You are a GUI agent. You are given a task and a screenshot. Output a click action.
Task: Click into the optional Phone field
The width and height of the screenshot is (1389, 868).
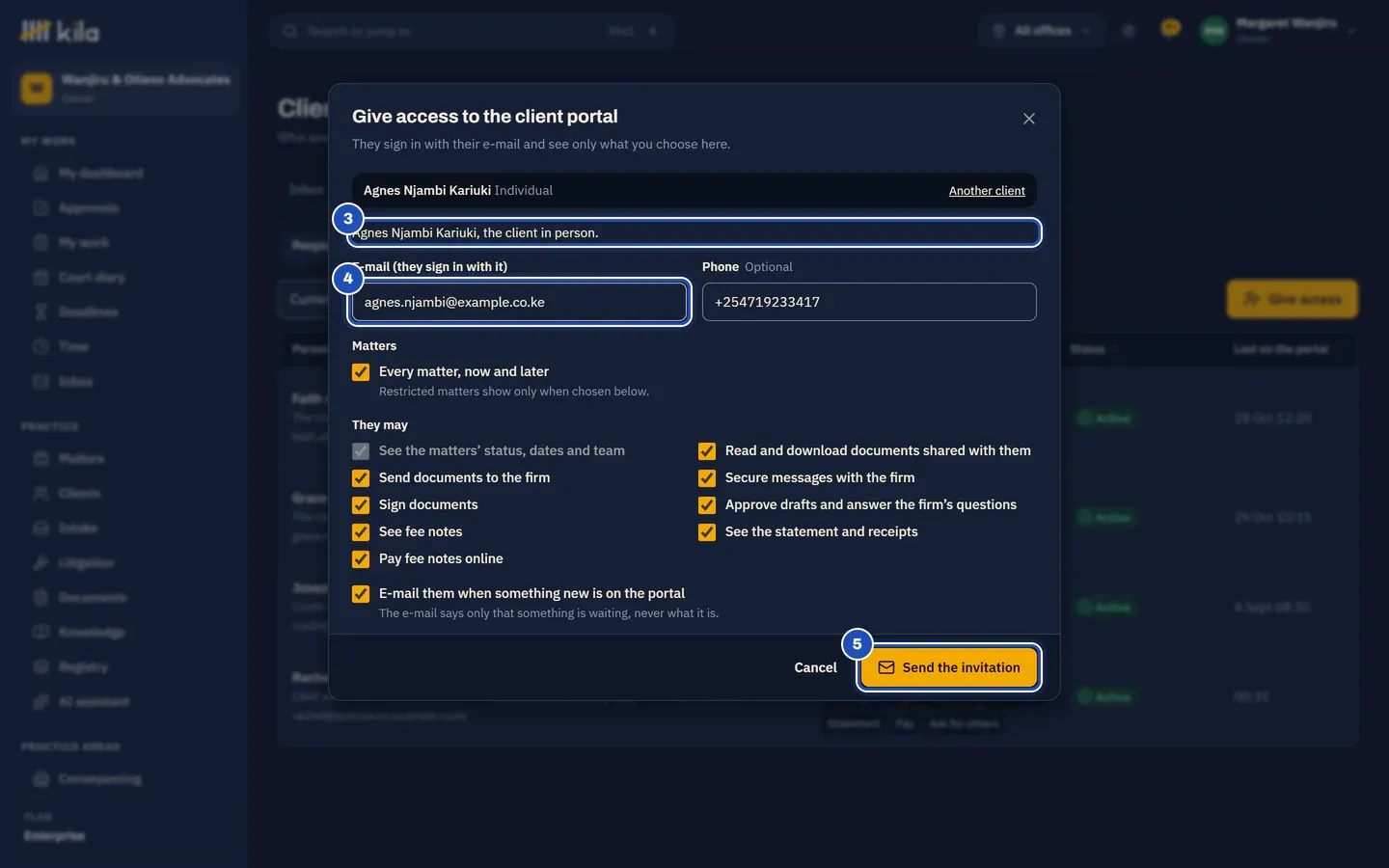[x=869, y=302]
